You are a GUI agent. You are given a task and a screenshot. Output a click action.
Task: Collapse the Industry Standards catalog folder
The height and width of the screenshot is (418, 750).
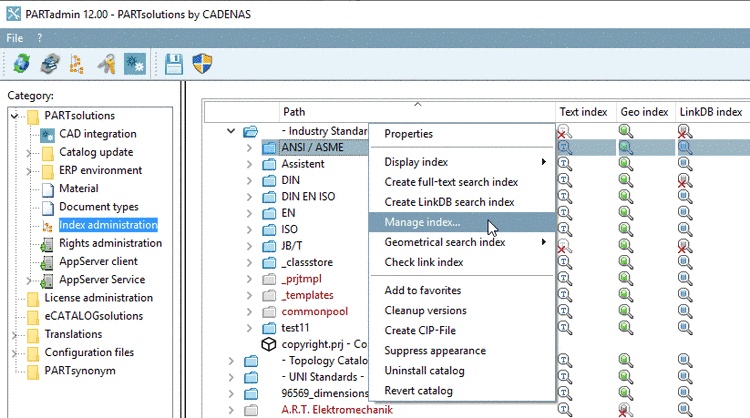[231, 131]
